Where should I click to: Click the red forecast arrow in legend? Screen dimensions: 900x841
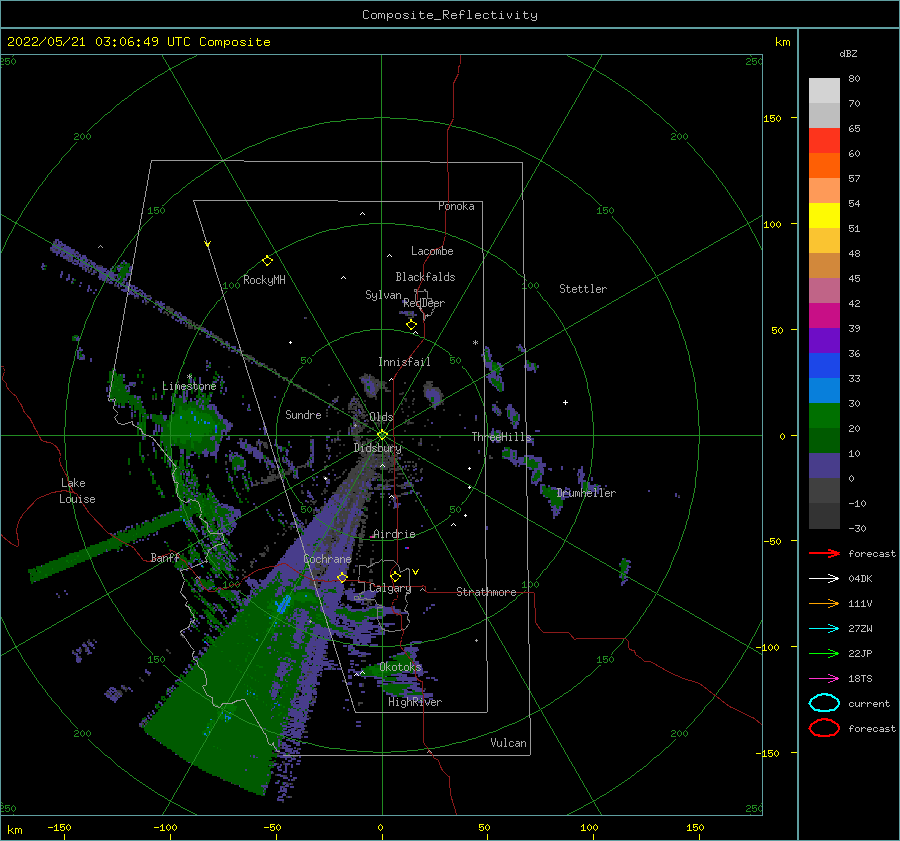[x=824, y=553]
